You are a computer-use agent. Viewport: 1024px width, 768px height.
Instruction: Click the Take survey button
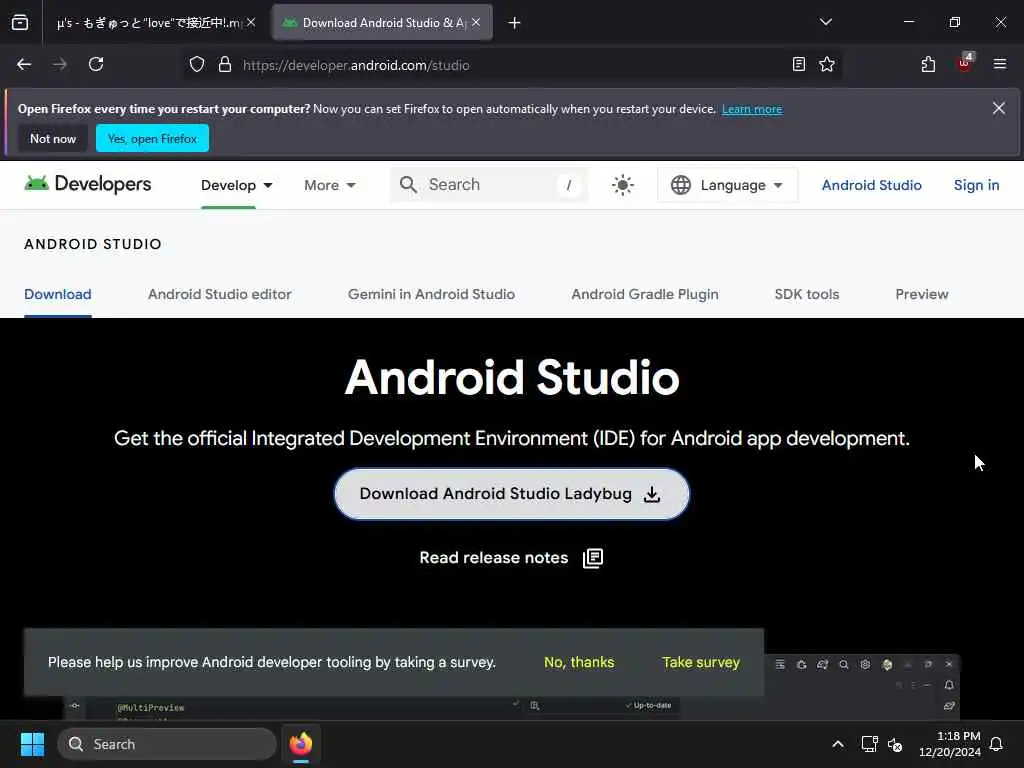pos(701,662)
